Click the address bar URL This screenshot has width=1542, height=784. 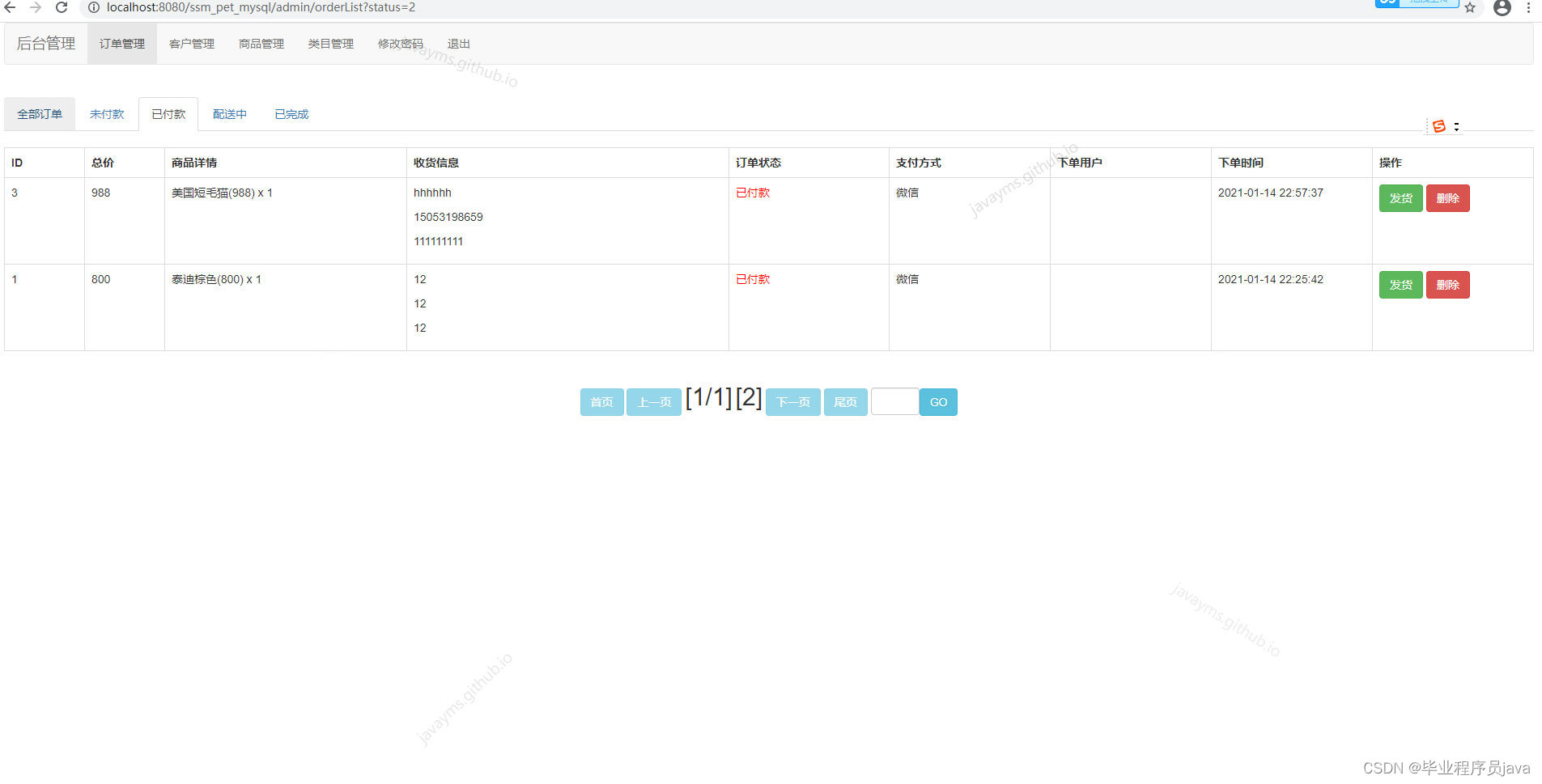261,7
